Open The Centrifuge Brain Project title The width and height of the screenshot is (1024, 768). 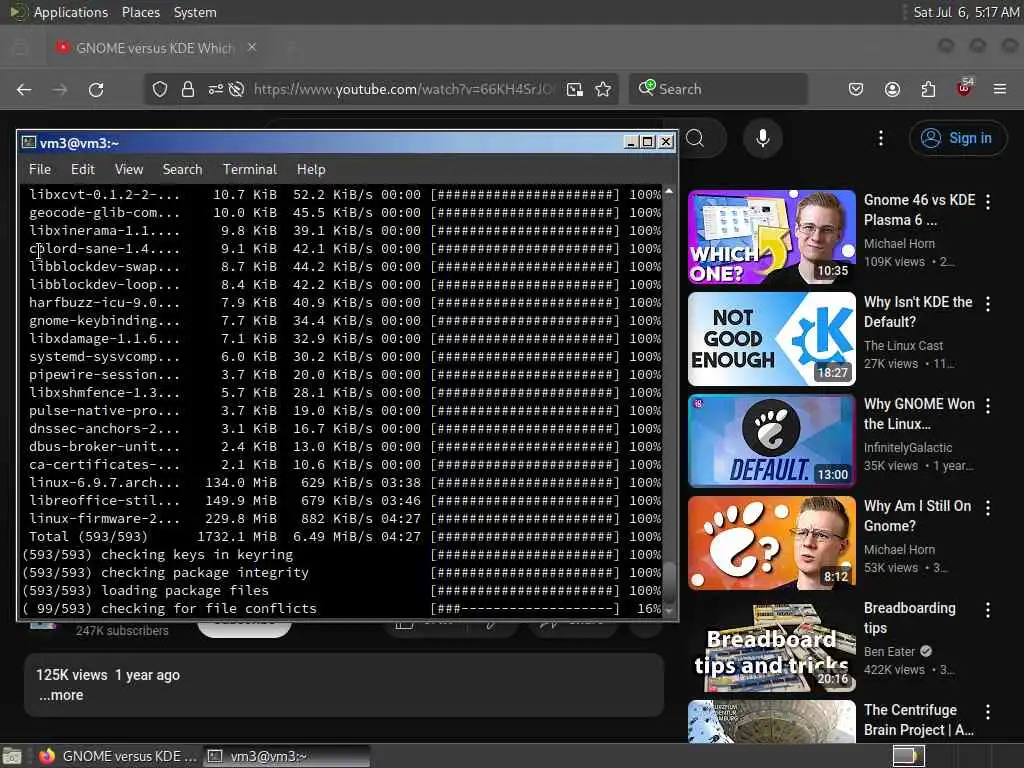click(x=919, y=720)
